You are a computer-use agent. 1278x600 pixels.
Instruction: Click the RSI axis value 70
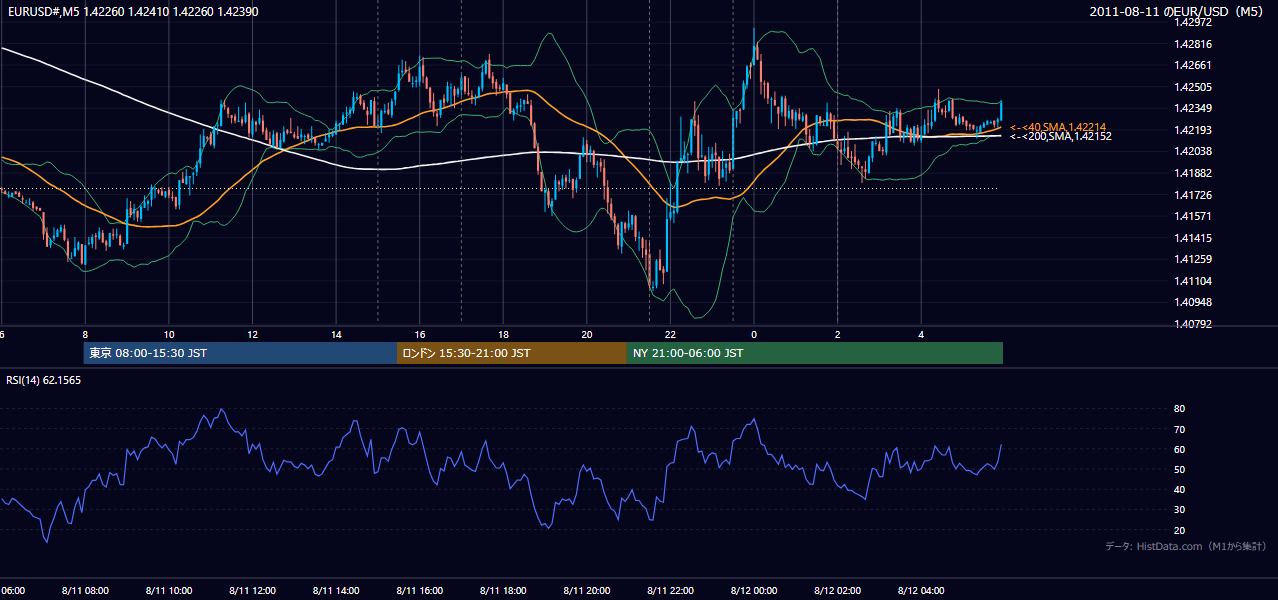1179,429
